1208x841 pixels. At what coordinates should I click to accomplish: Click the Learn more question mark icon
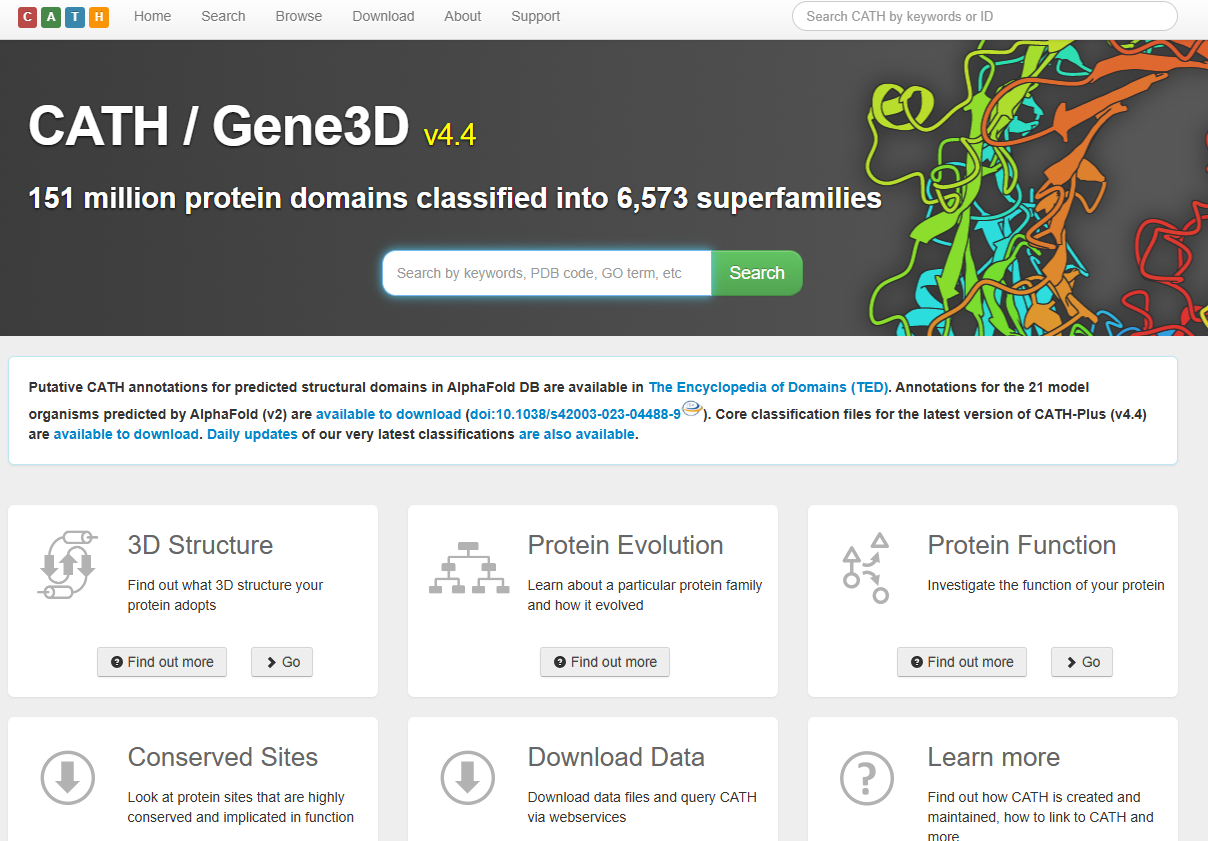point(867,777)
